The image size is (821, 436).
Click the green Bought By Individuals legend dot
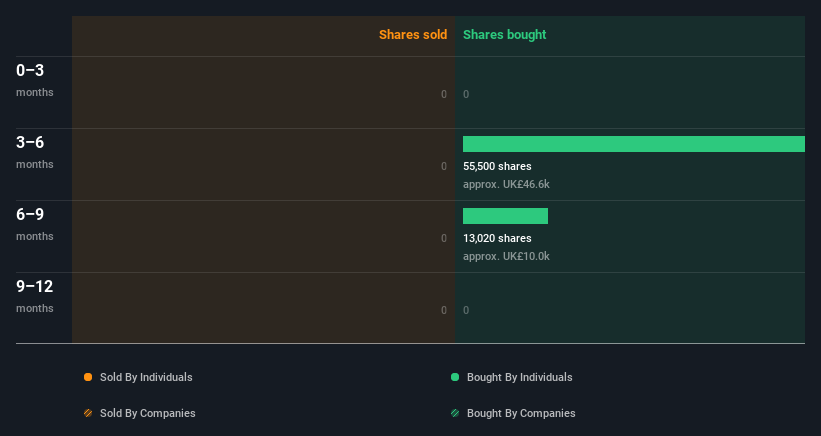(x=455, y=377)
